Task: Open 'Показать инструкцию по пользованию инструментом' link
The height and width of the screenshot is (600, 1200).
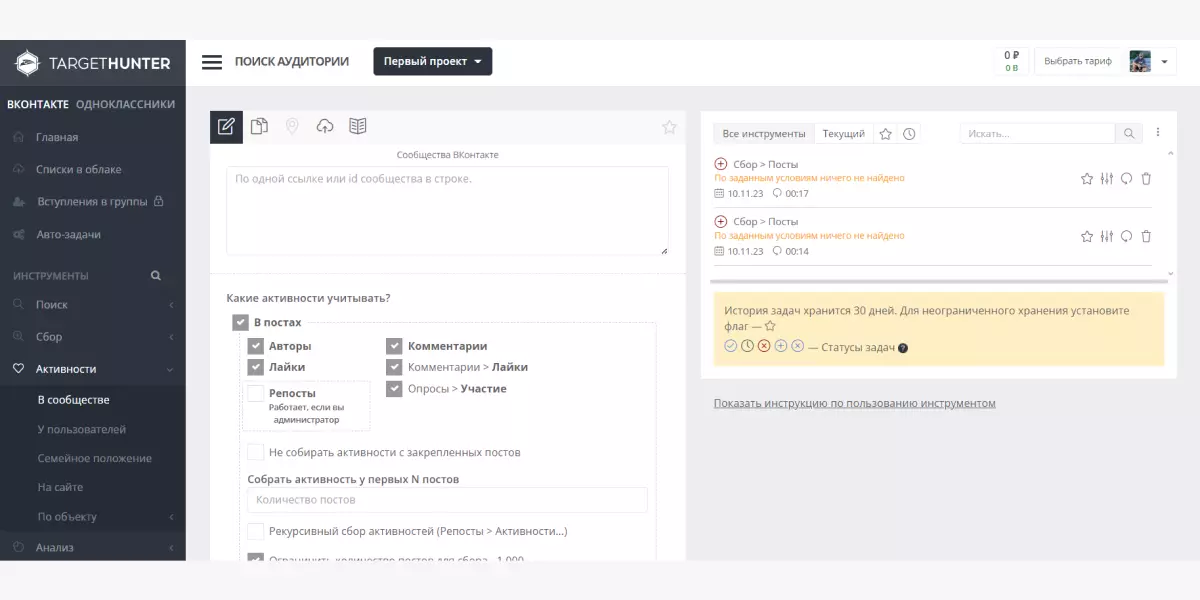Action: point(854,403)
